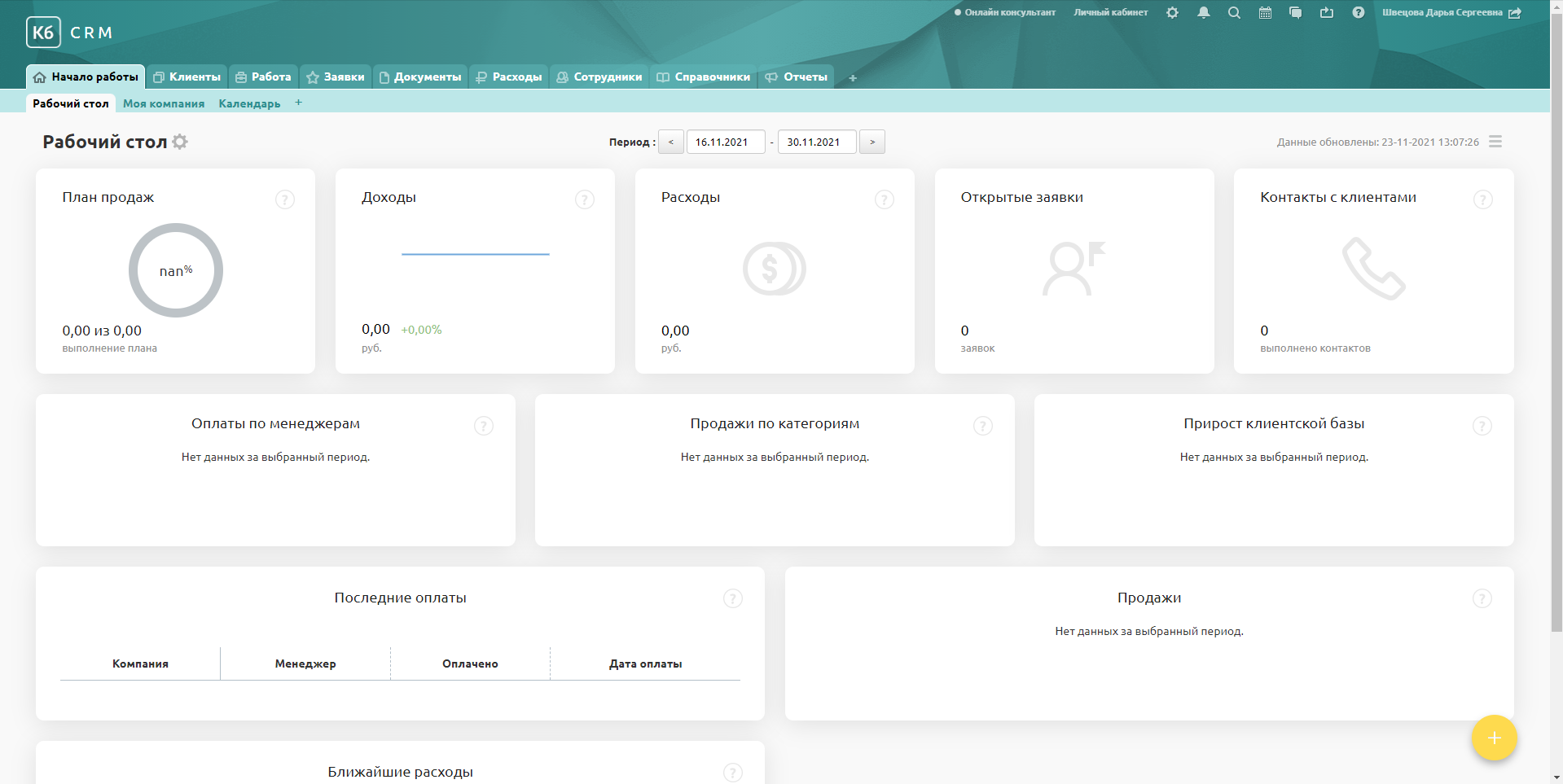Click the Дата оплаты column header
The height and width of the screenshot is (784, 1563).
645,664
